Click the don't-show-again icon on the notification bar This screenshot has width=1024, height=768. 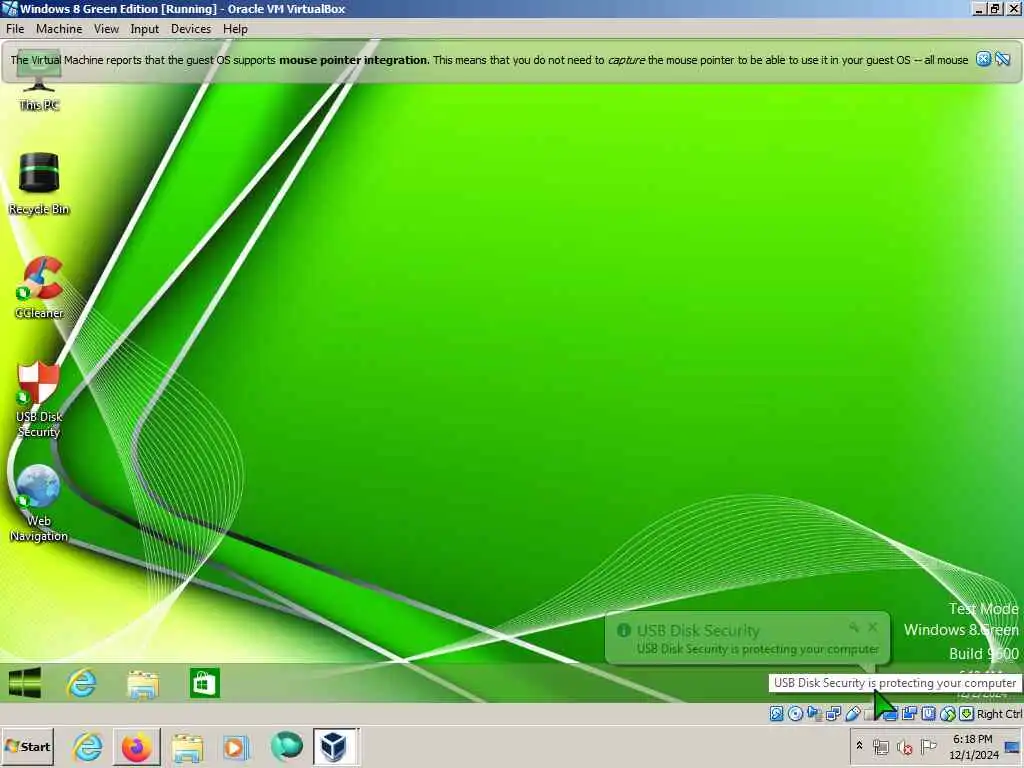pyautogui.click(x=1003, y=59)
